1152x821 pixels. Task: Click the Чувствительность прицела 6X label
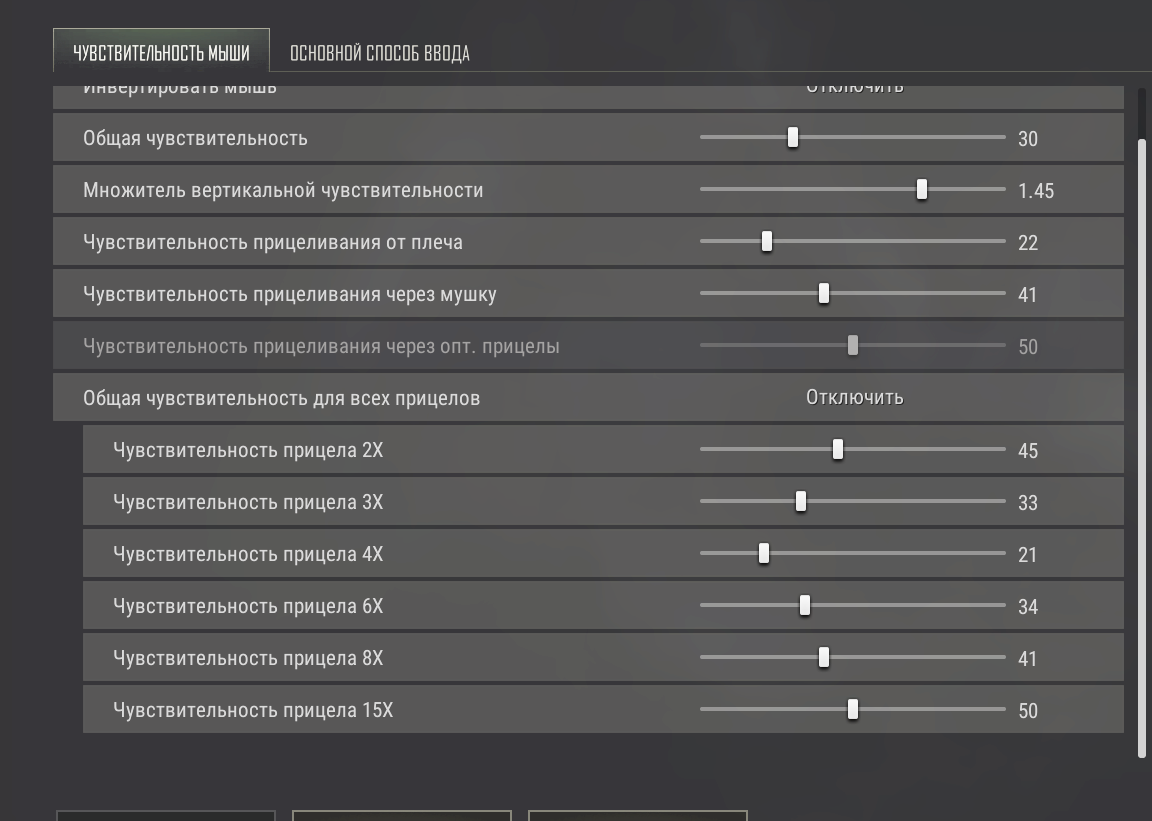248,606
